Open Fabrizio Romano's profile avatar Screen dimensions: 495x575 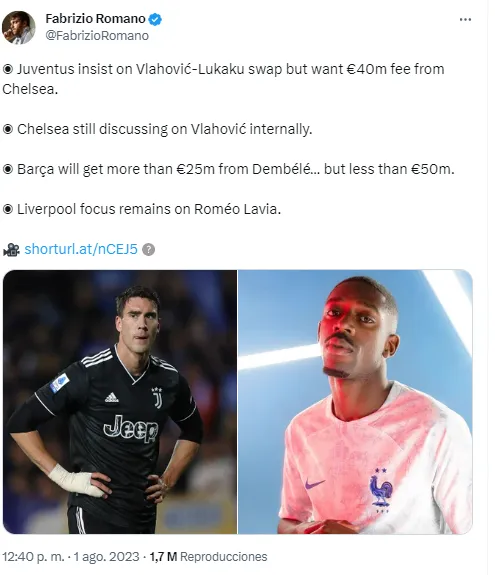pos(18,28)
